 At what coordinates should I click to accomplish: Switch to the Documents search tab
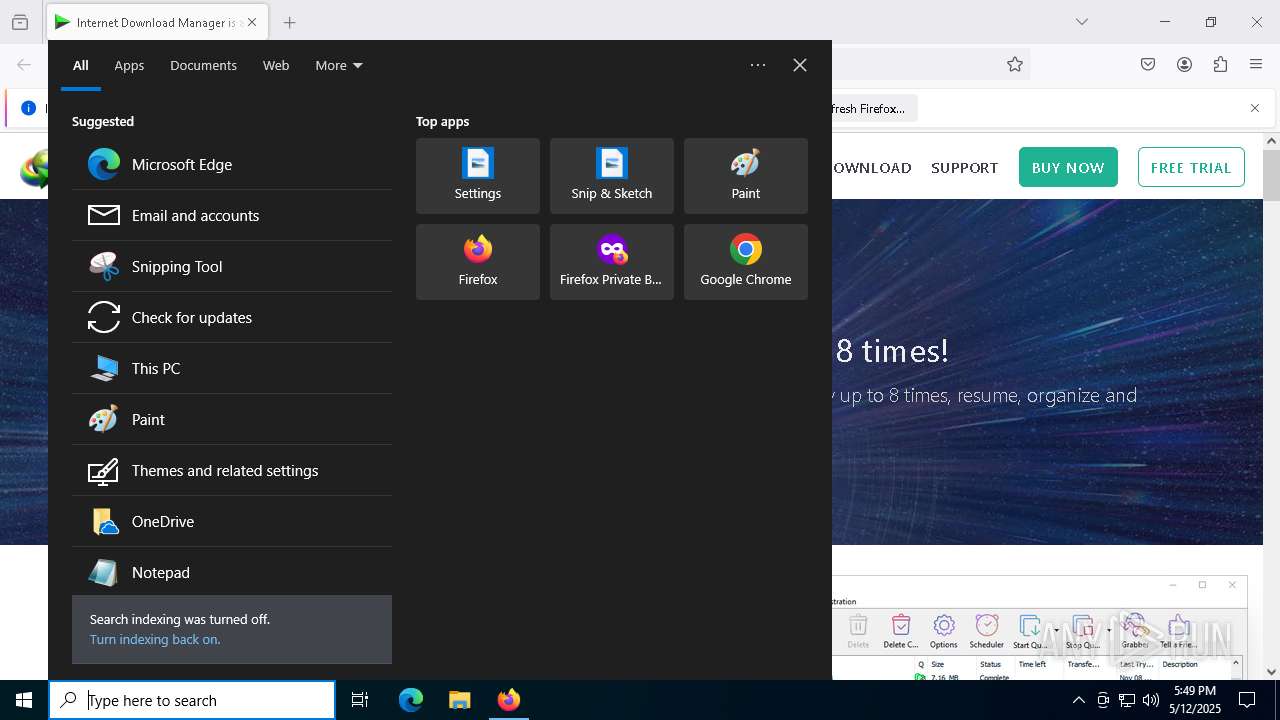pyautogui.click(x=203, y=65)
